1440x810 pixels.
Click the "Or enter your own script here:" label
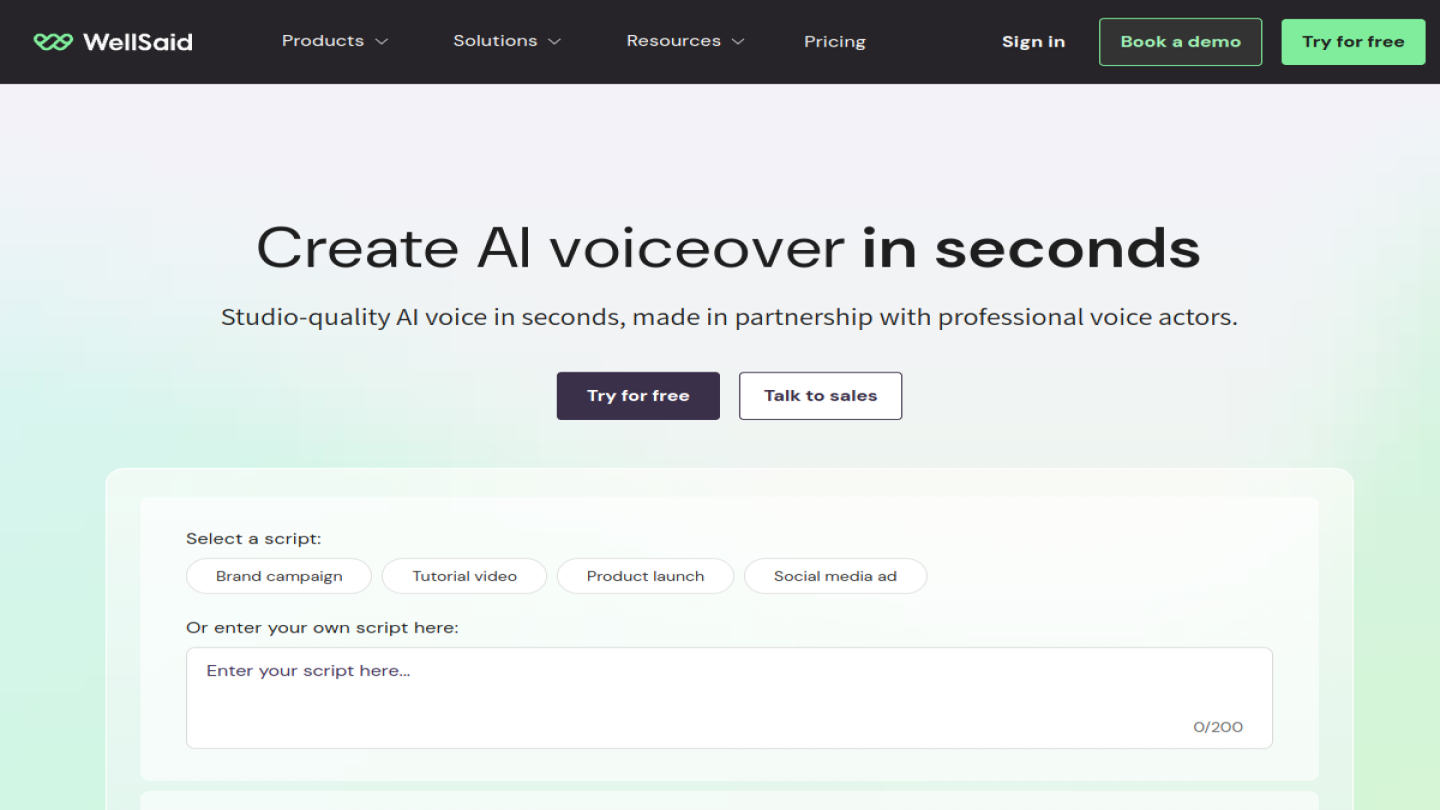pos(322,628)
